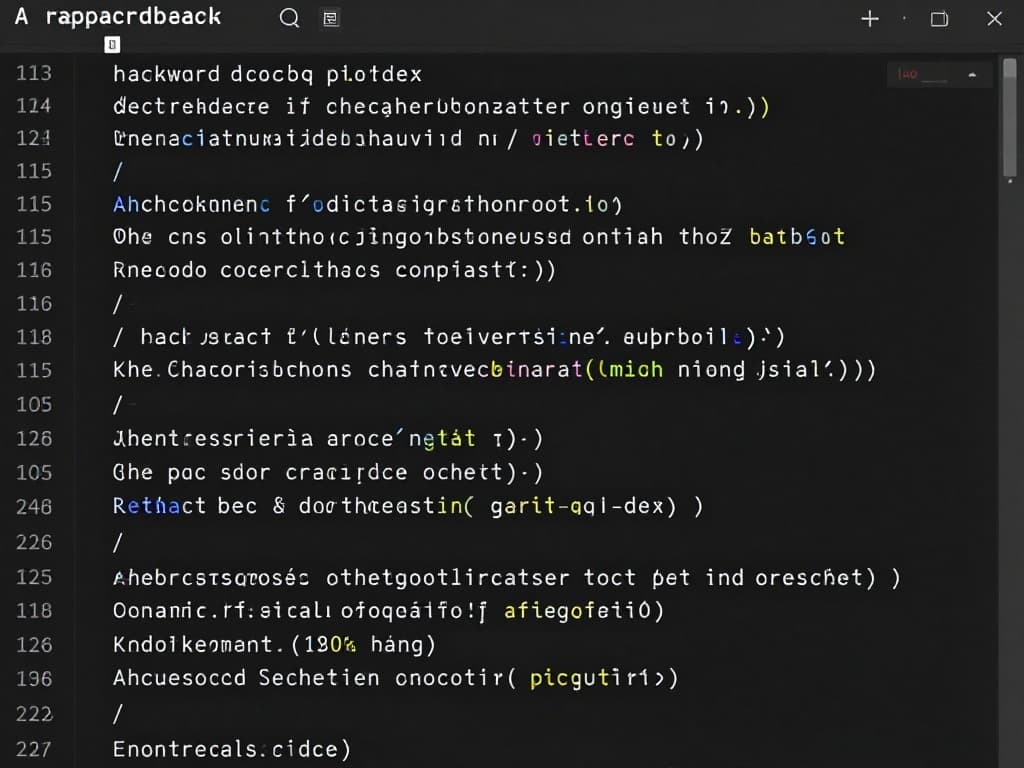Click line number 196
The width and height of the screenshot is (1024, 768).
(x=33, y=679)
